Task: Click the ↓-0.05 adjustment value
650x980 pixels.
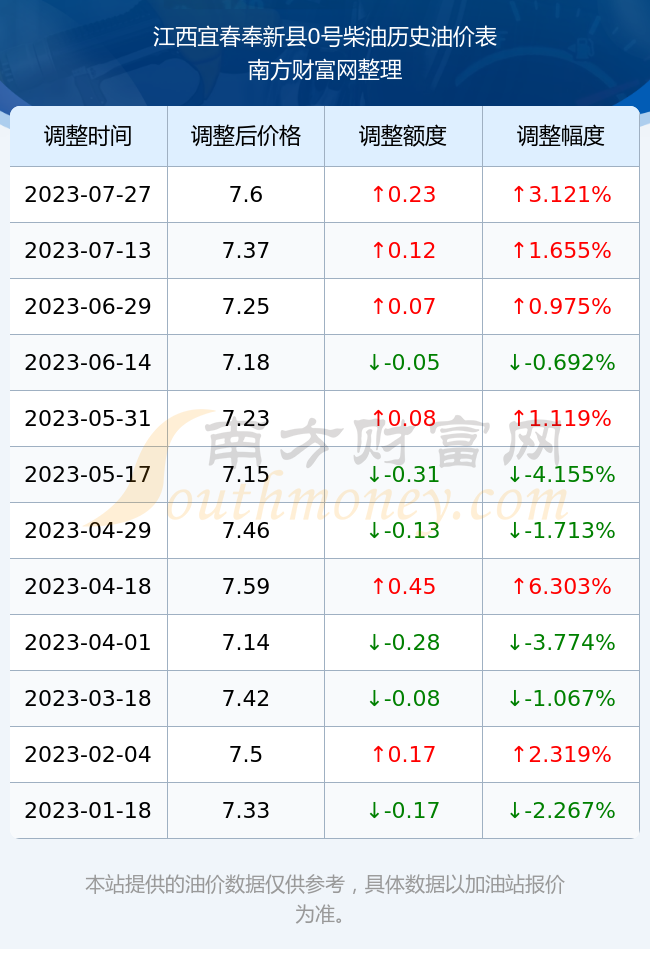Action: [x=403, y=362]
